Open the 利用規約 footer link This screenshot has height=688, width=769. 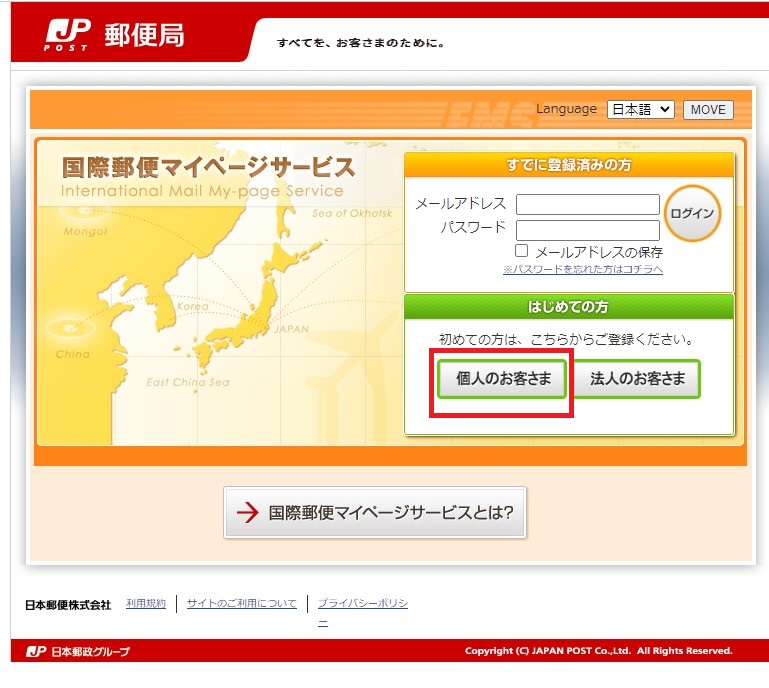point(146,603)
